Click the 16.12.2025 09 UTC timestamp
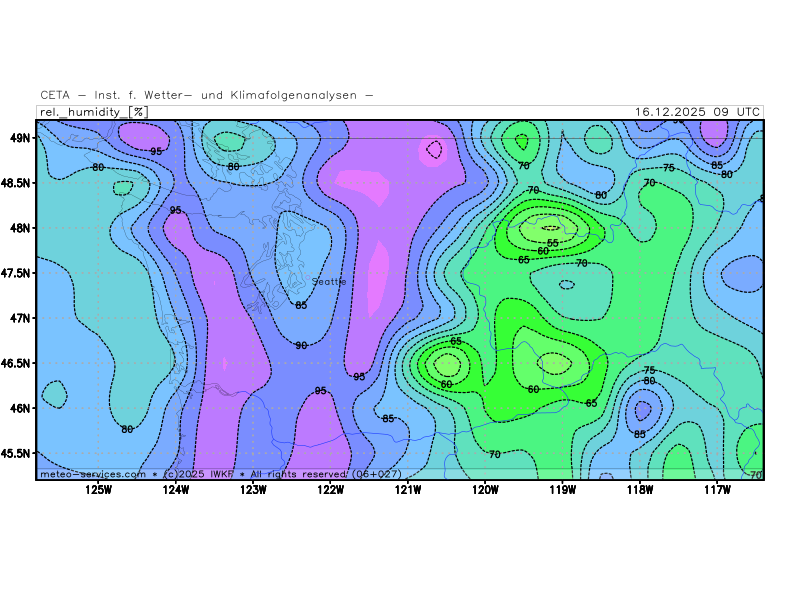This screenshot has width=800, height=600. point(697,112)
